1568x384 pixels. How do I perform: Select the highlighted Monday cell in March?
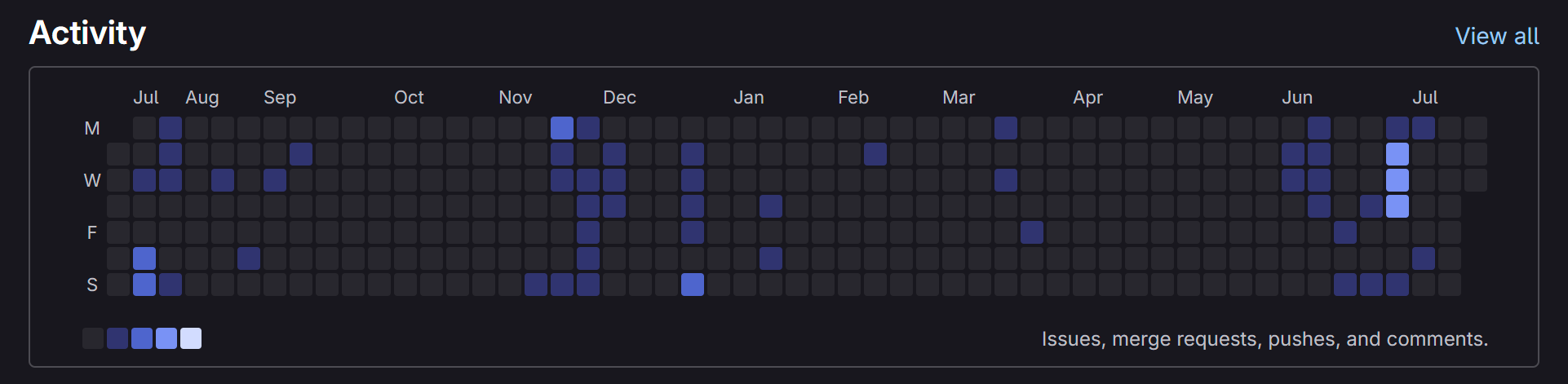pos(1006,128)
